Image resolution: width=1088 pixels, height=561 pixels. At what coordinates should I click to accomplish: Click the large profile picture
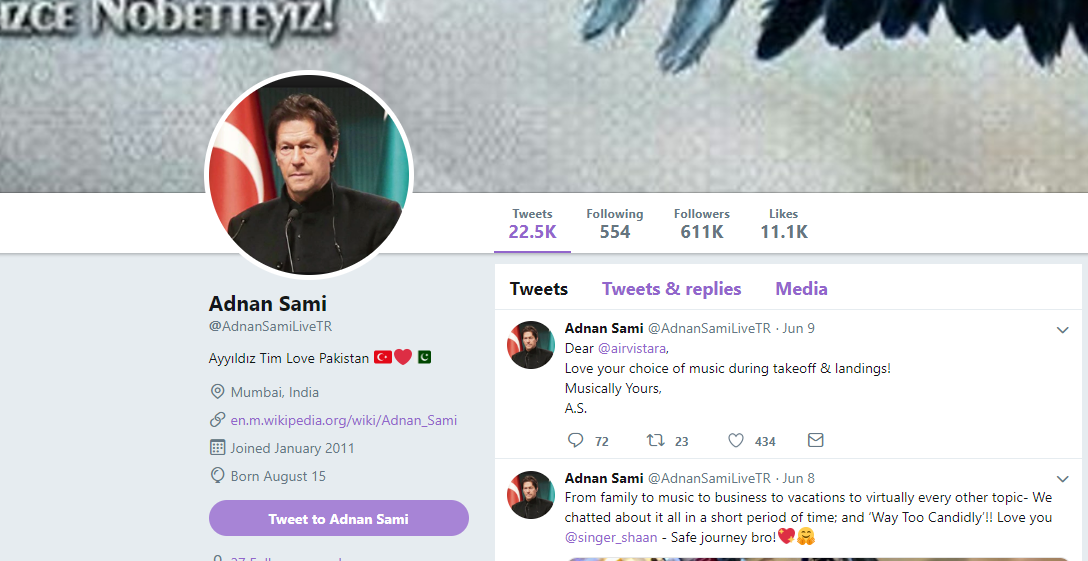click(x=308, y=174)
